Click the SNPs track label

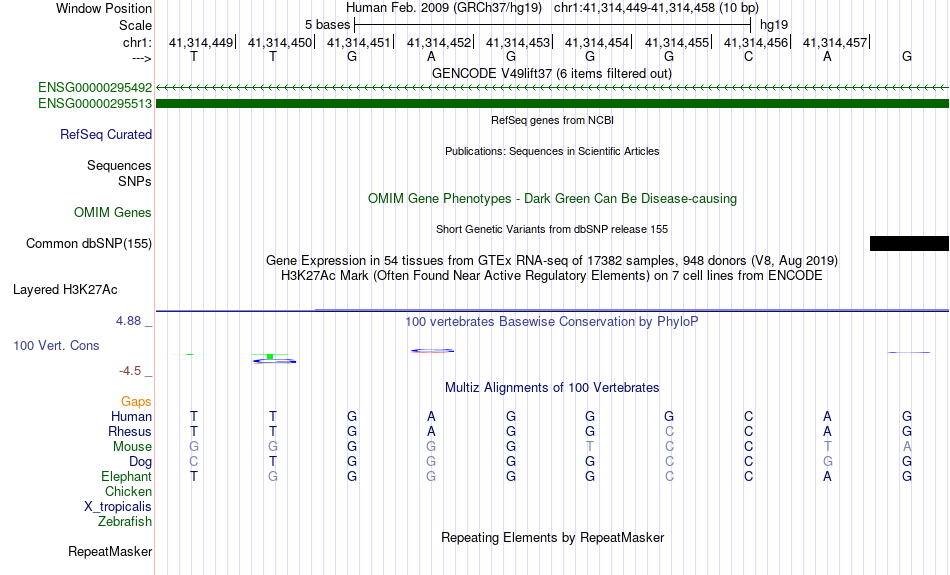135,181
